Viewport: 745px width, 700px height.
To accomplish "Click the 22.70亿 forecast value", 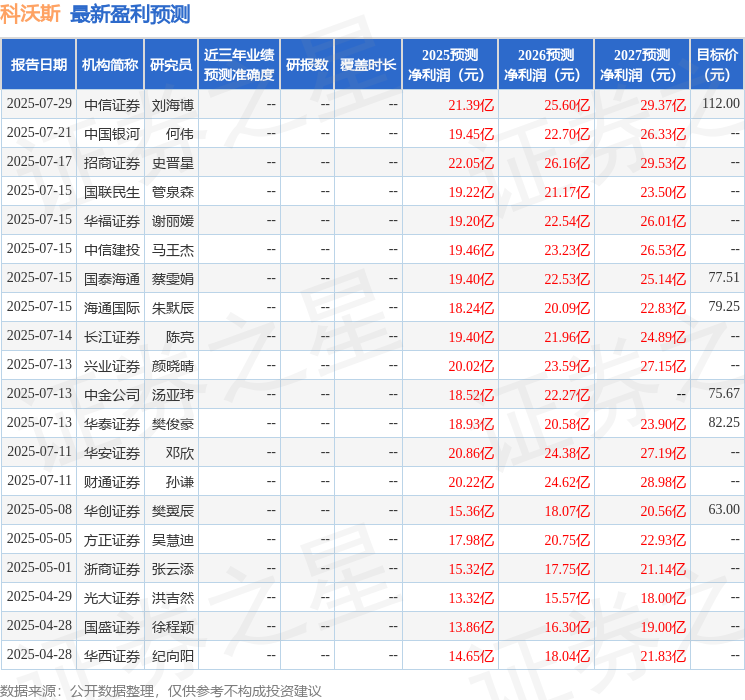I will pyautogui.click(x=567, y=134).
